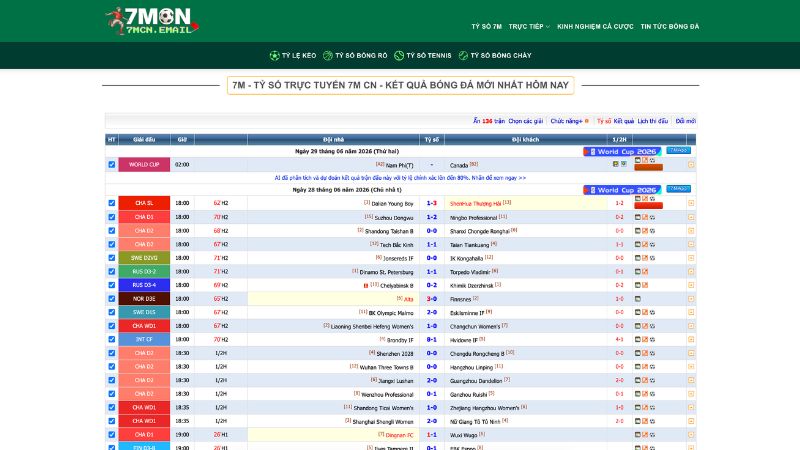
Task: Switch to the Lịch thi đấu tab
Action: [x=653, y=121]
